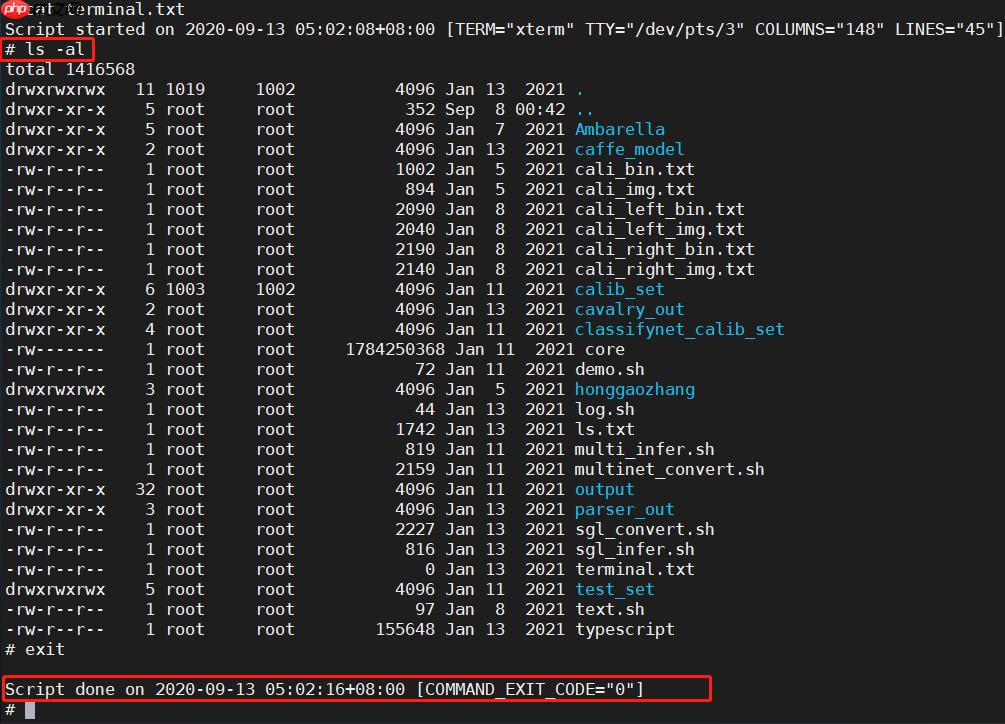The height and width of the screenshot is (724, 1005).
Task: Select the 'Ambarella' directory name
Action: pyautogui.click(x=620, y=129)
